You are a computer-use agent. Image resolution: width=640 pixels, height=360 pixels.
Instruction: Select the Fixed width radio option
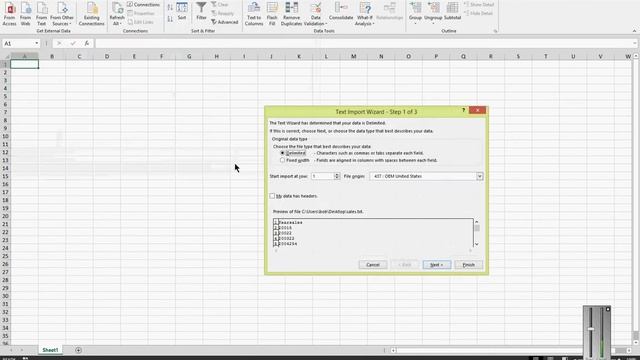[282, 160]
